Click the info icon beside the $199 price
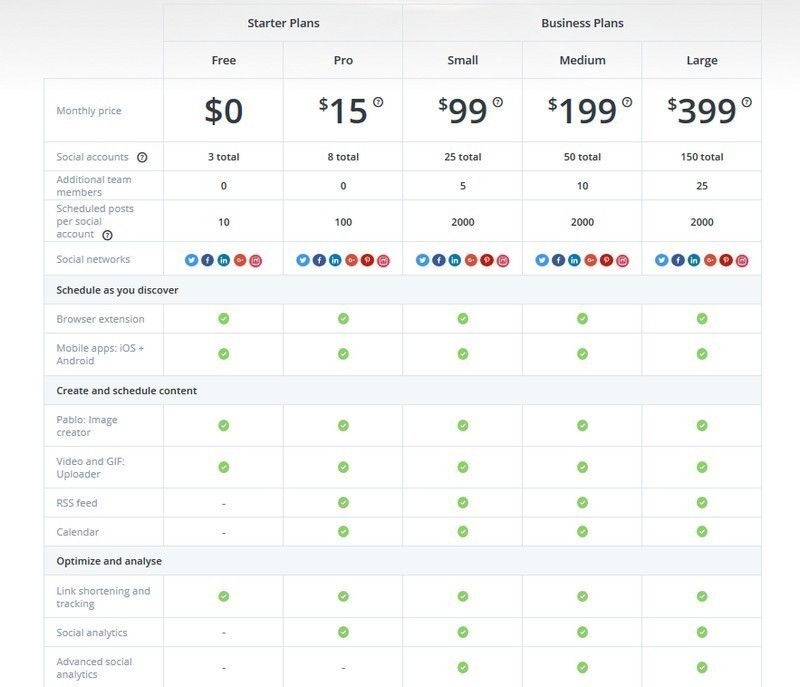 tap(627, 102)
